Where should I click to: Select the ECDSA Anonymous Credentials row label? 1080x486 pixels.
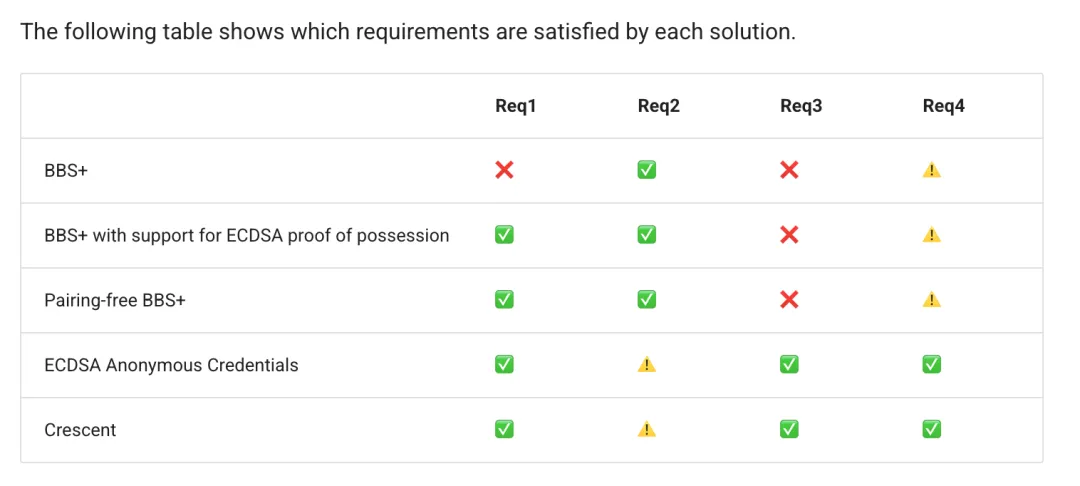click(172, 365)
